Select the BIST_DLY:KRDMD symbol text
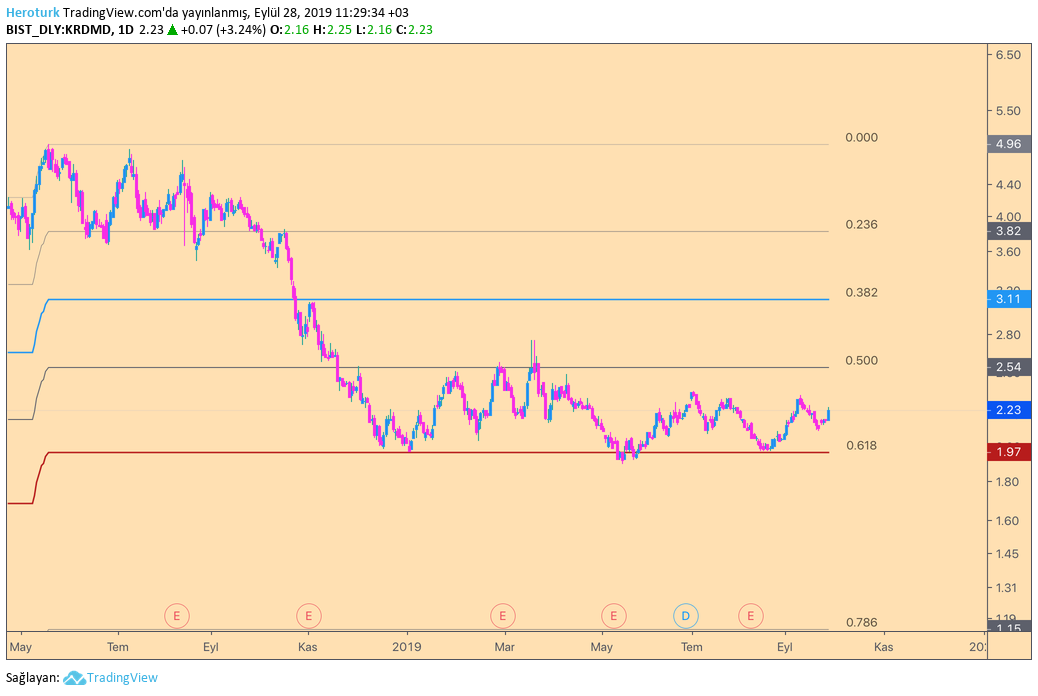The height and width of the screenshot is (696, 1038). (58, 30)
